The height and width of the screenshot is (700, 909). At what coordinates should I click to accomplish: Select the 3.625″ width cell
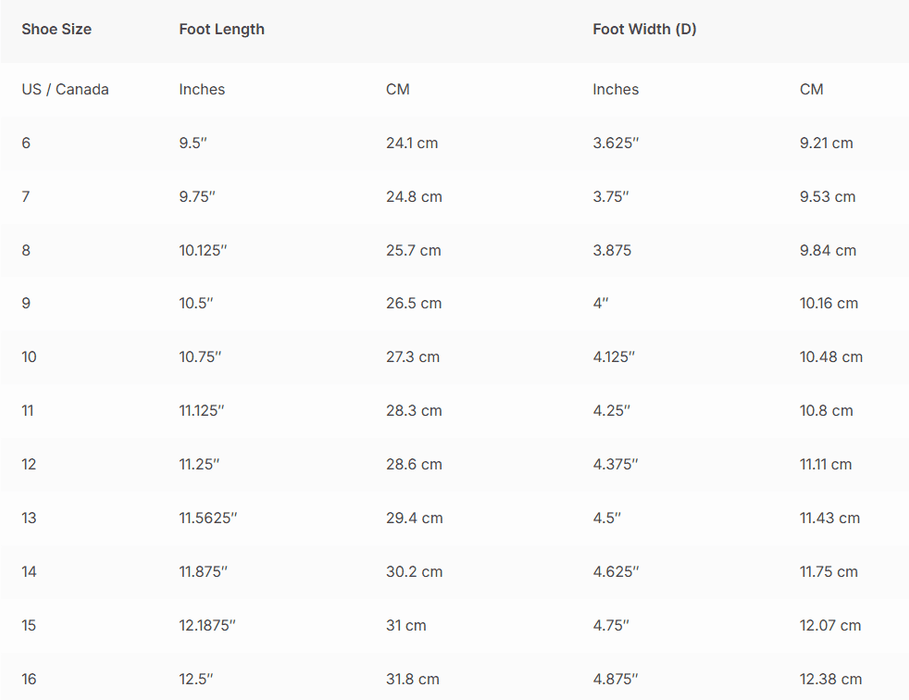(x=615, y=143)
